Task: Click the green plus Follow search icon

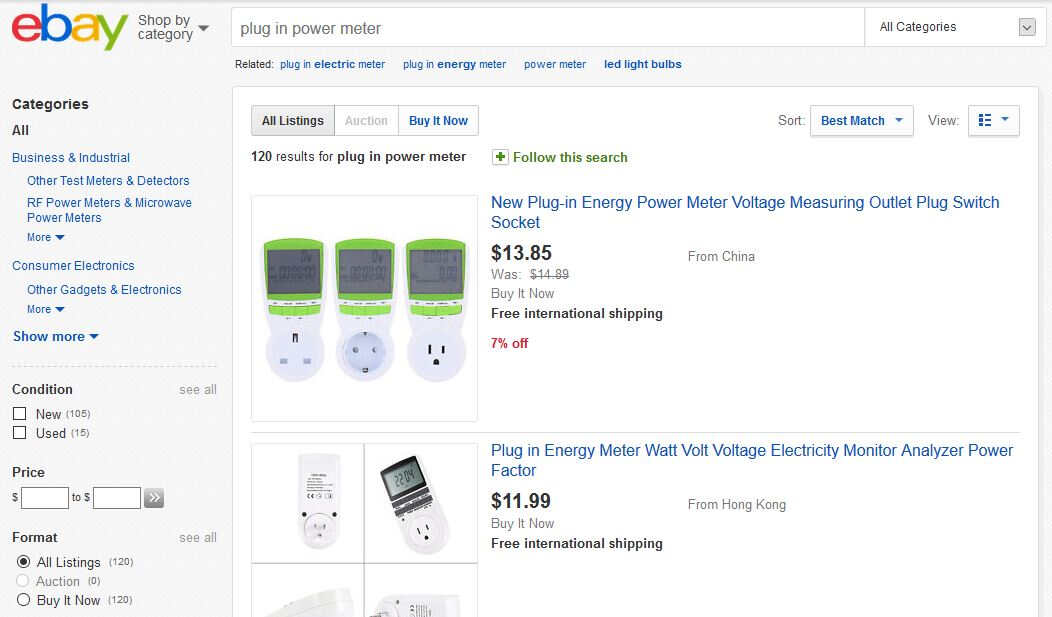Action: pos(500,157)
